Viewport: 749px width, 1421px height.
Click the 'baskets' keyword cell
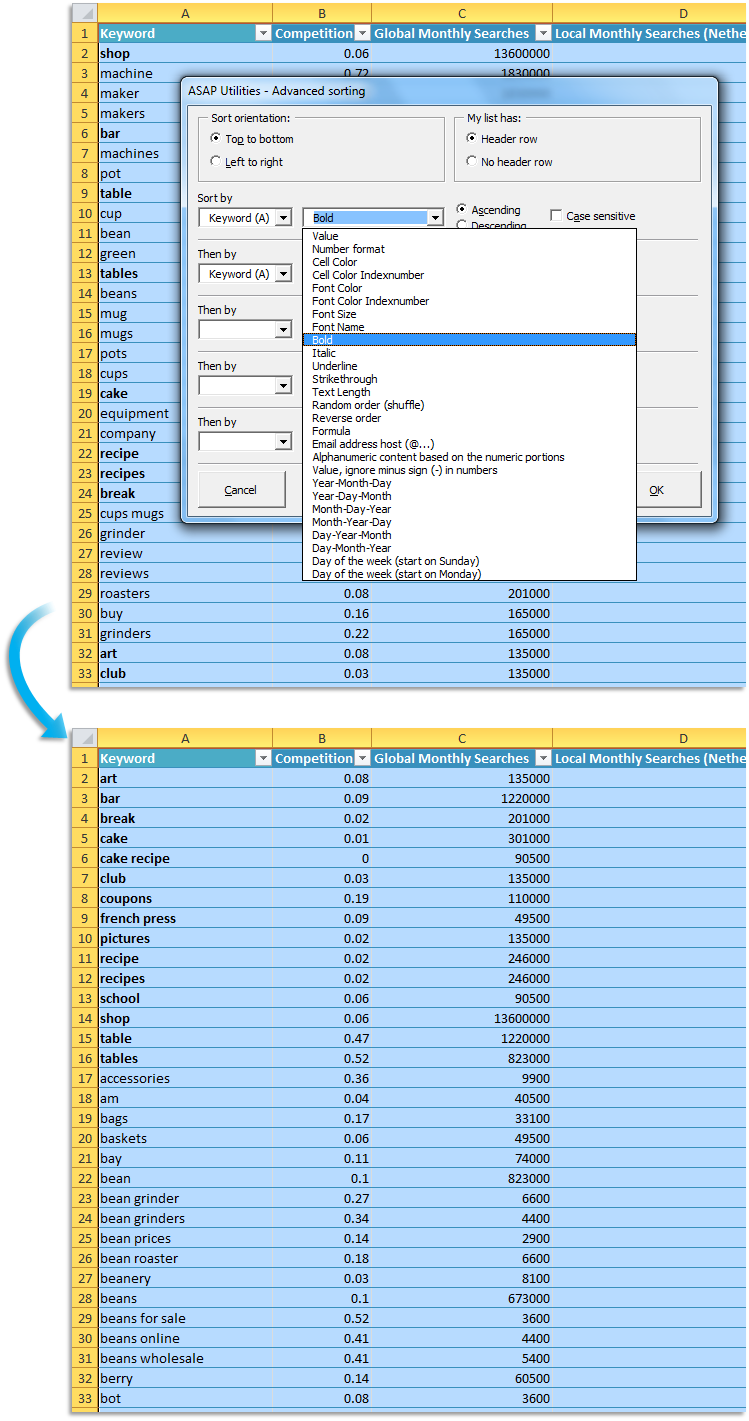185,1138
